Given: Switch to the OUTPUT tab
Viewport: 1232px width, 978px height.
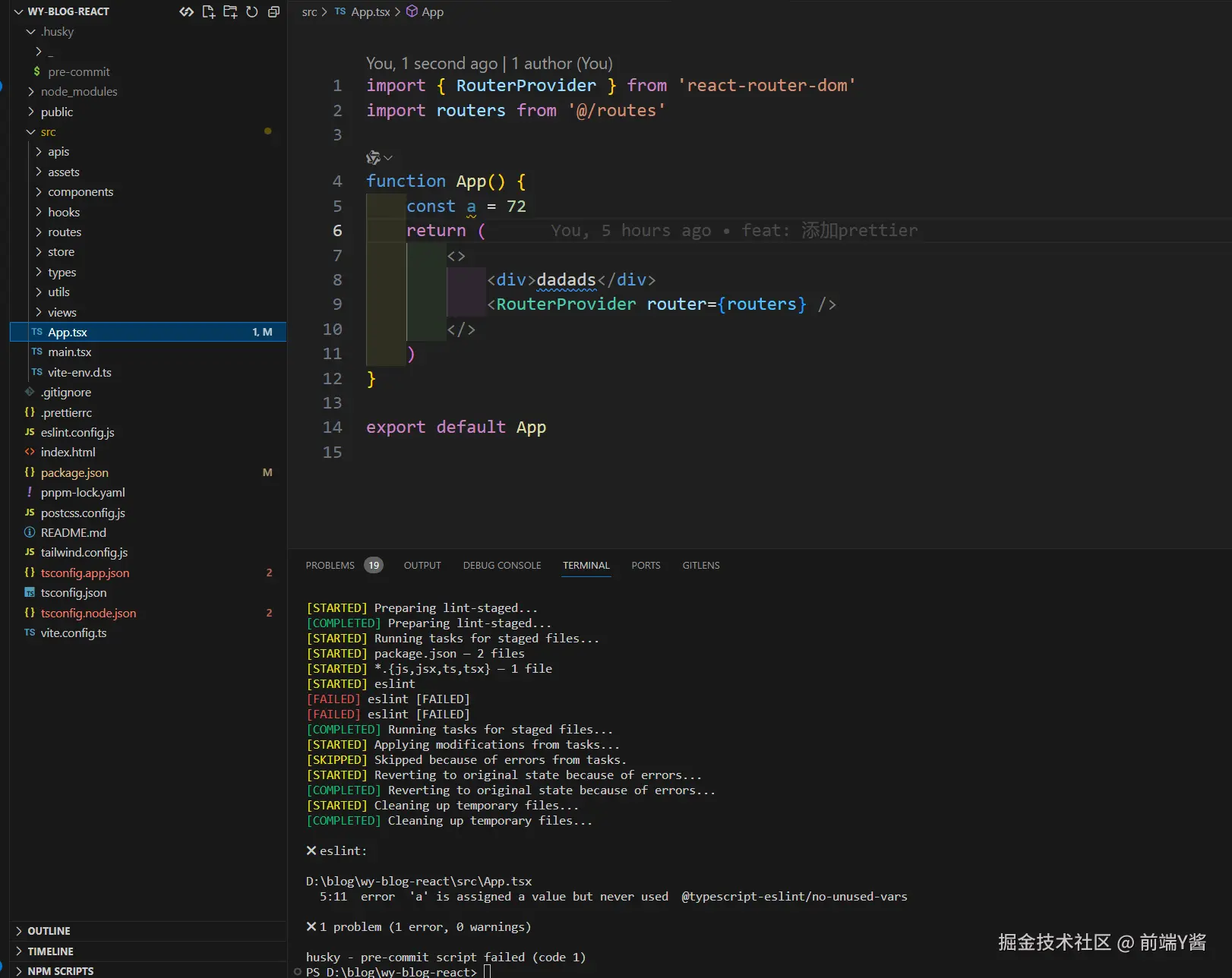Looking at the screenshot, I should 422,566.
